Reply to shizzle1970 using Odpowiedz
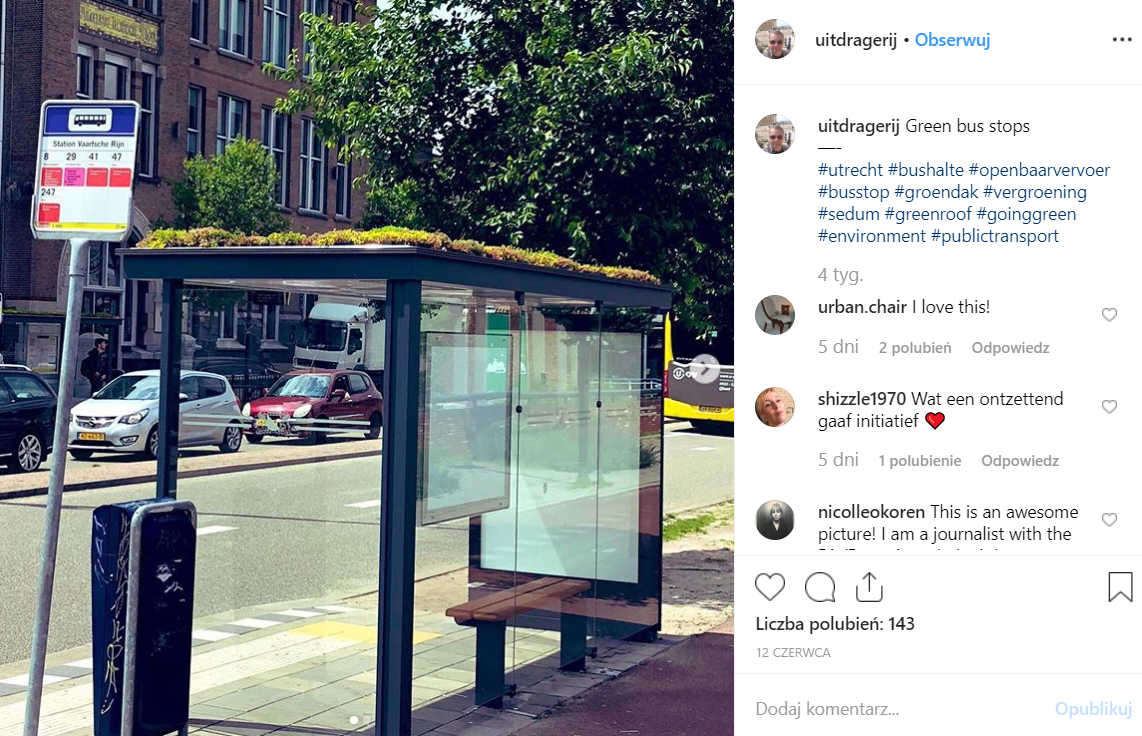The image size is (1142, 736). [1020, 461]
